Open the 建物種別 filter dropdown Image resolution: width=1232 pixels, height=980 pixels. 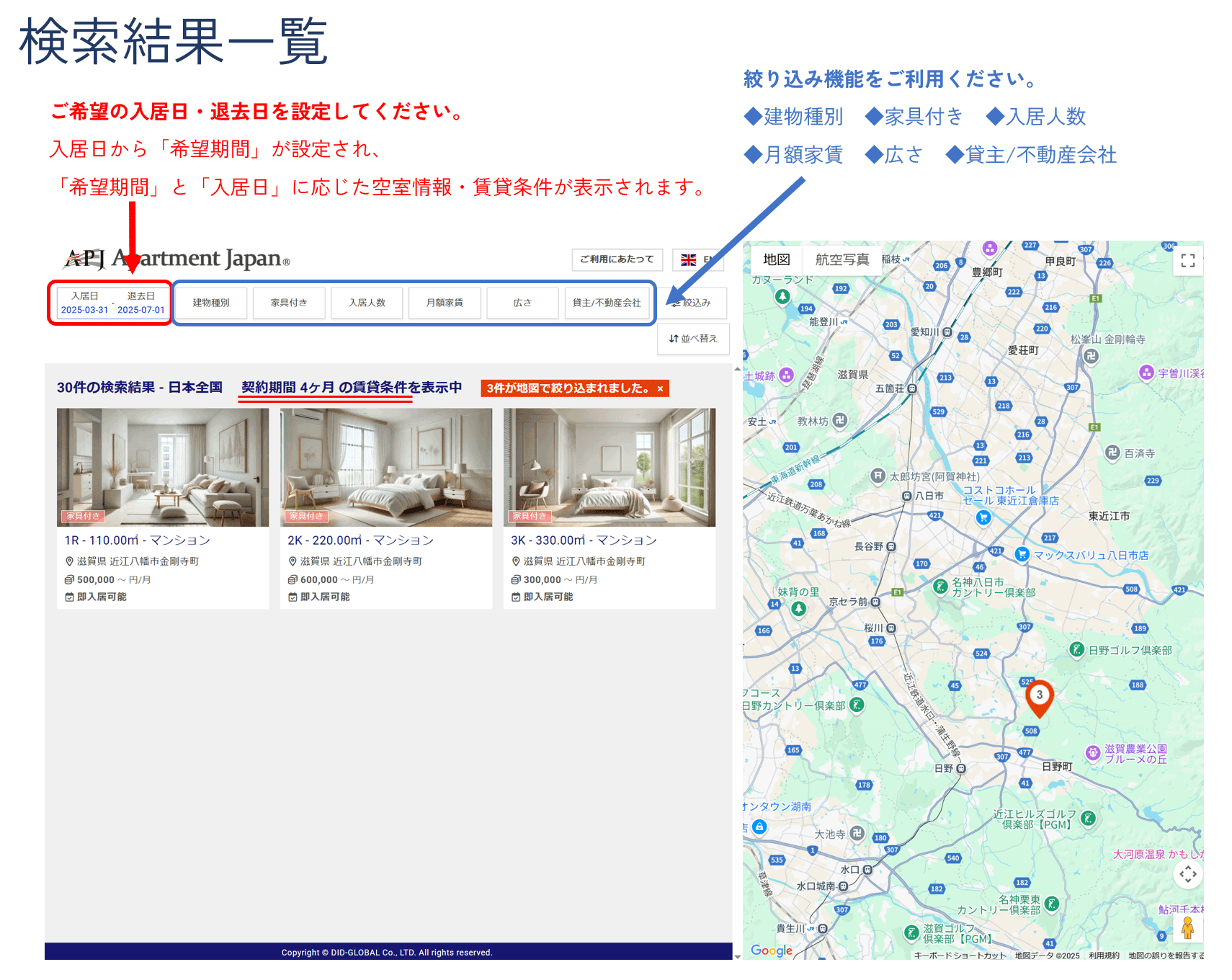click(x=211, y=303)
